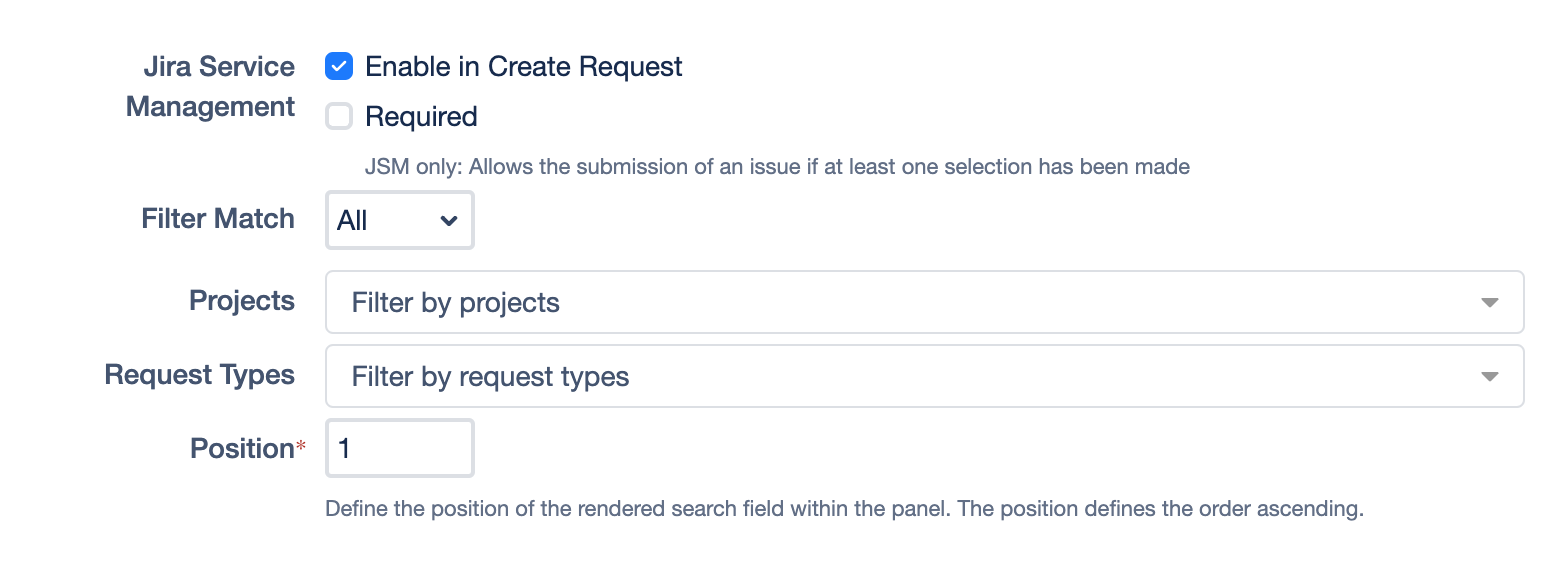Click the Position help text below the input
This screenshot has height=568, width=1560.
844,509
